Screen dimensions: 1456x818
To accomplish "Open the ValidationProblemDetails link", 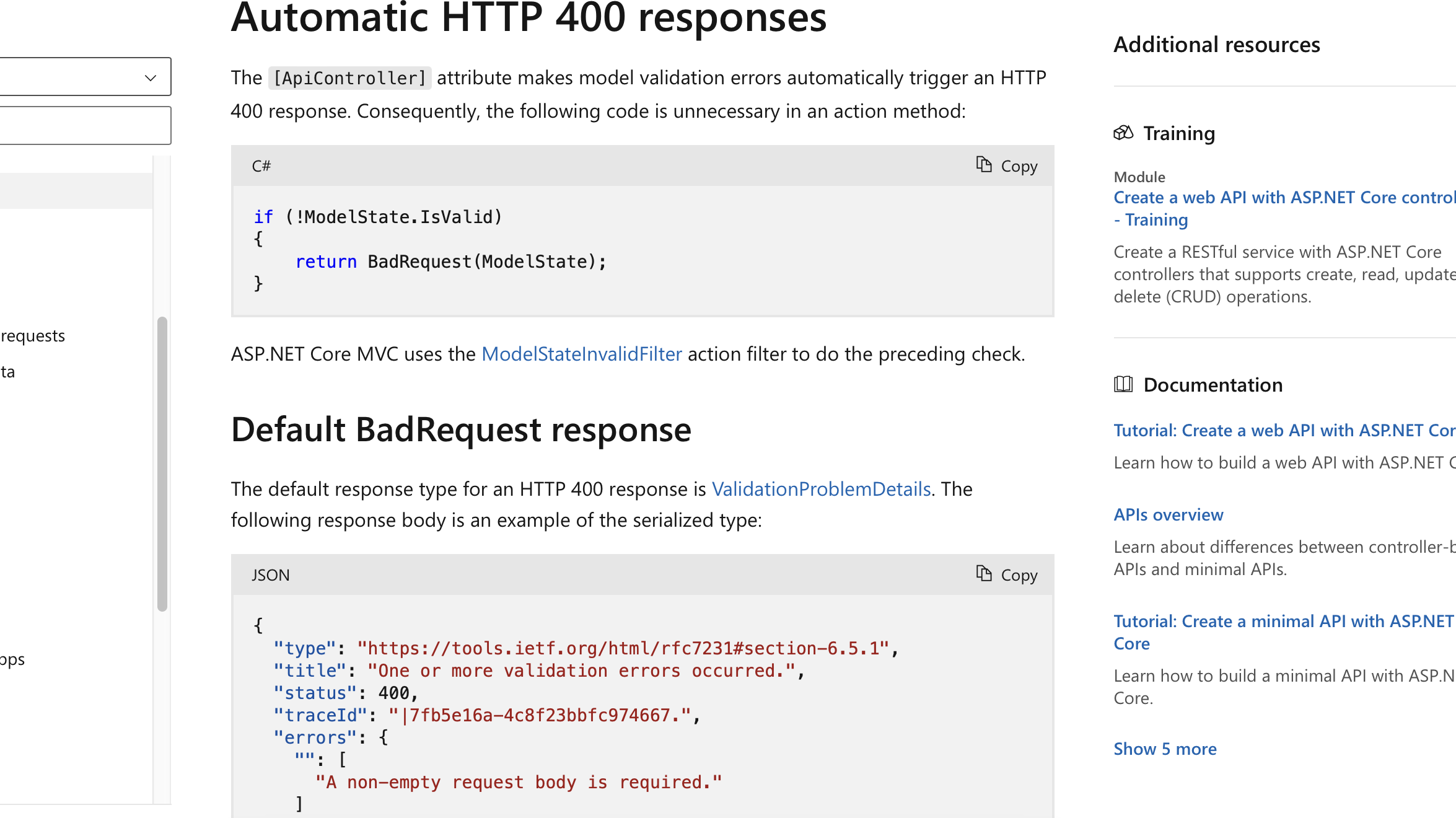I will point(821,489).
